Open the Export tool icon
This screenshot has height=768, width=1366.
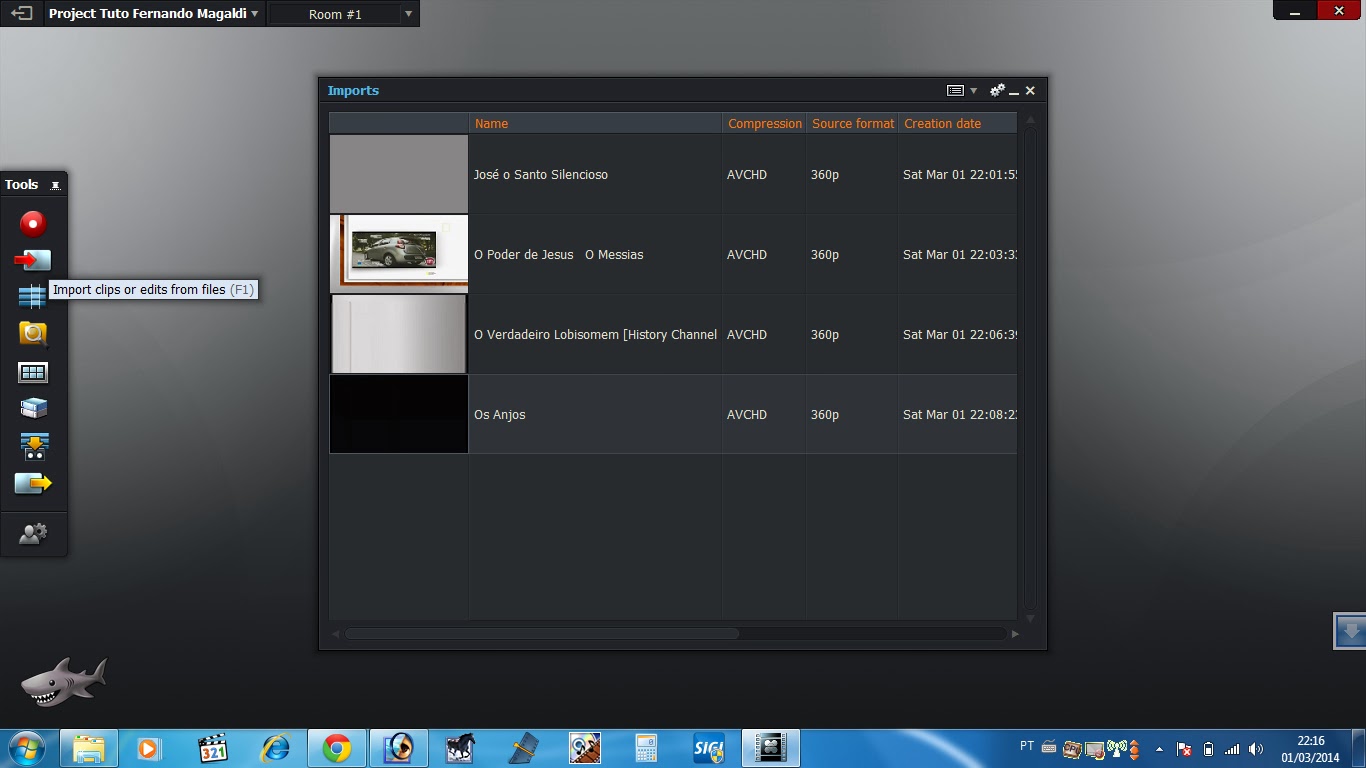click(33, 484)
